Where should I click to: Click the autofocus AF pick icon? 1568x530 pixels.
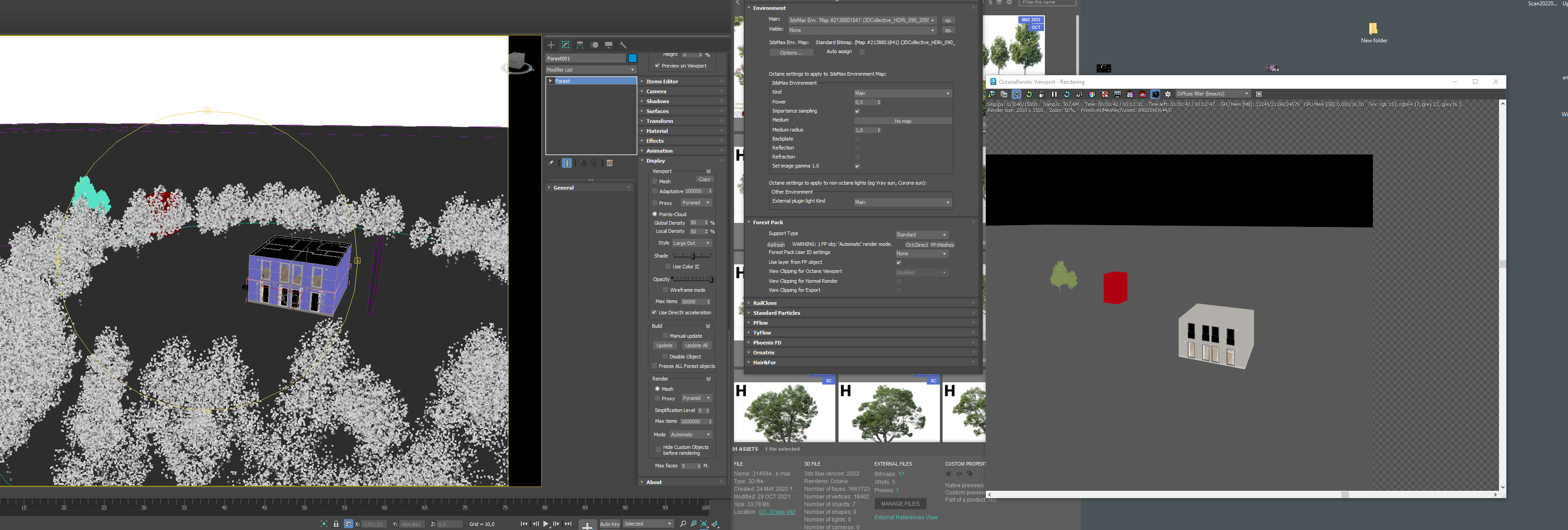click(x=1079, y=94)
